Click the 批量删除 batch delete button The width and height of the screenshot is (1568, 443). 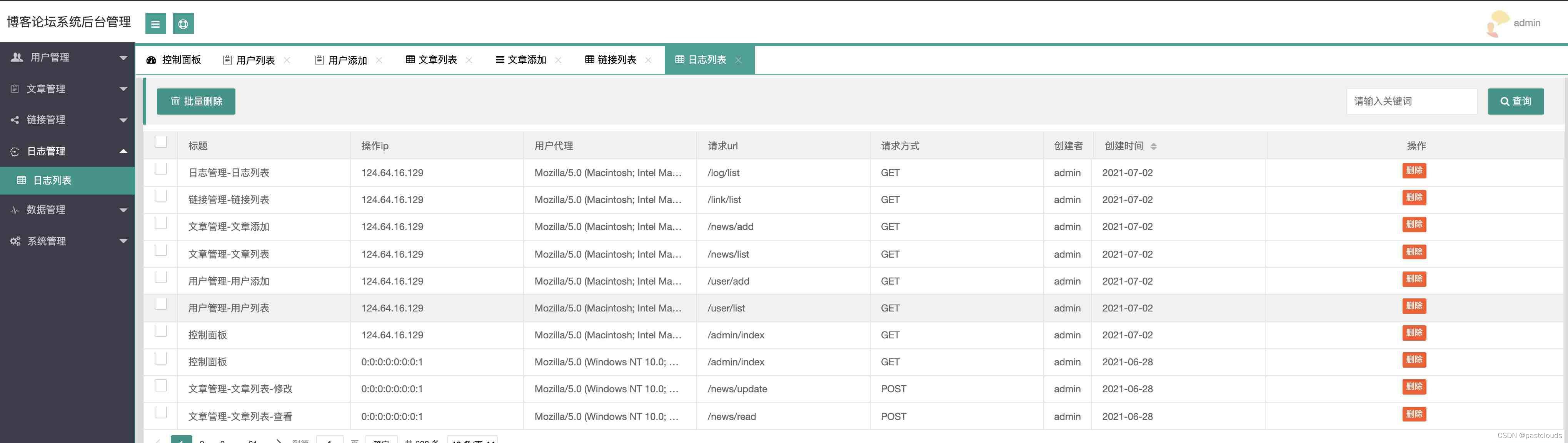(x=196, y=101)
